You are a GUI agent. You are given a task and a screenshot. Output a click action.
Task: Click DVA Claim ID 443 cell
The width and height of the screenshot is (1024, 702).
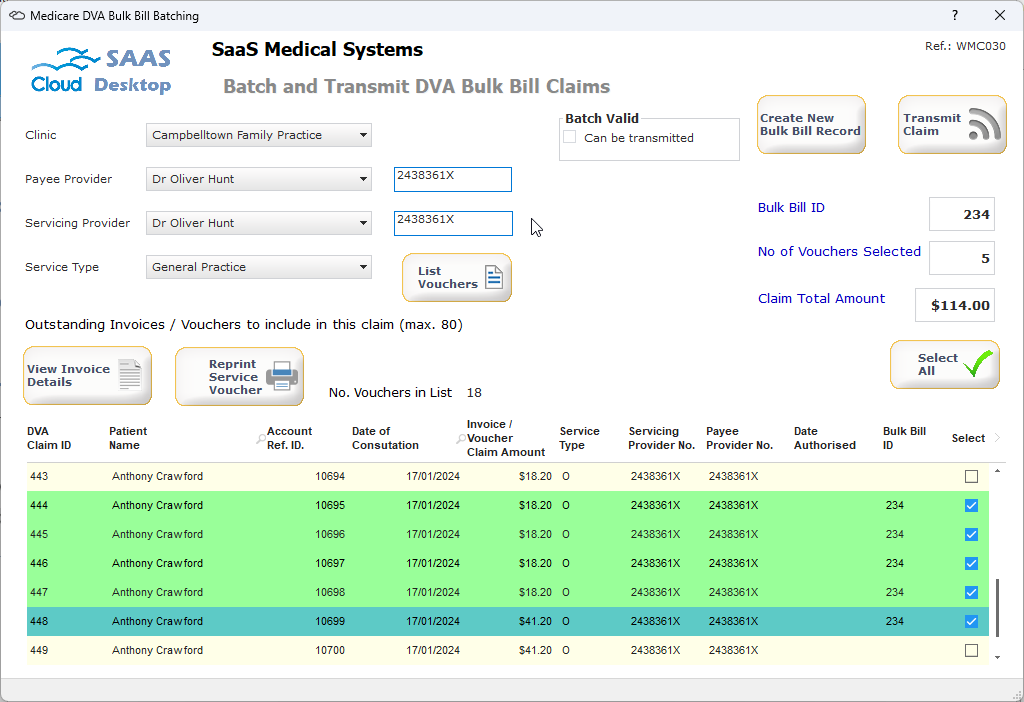[x=39, y=477]
